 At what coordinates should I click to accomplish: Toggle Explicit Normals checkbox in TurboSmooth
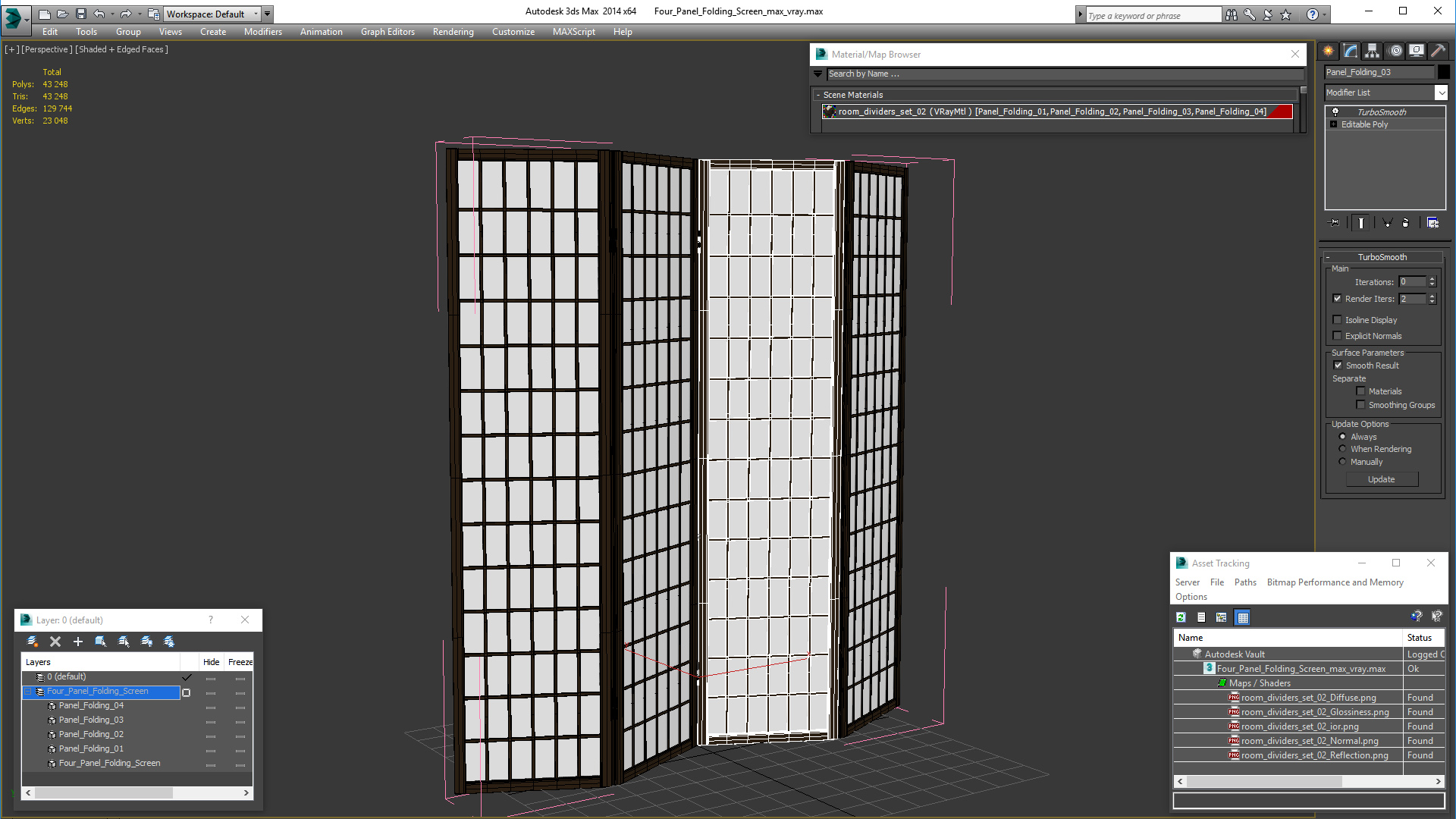pyautogui.click(x=1338, y=335)
